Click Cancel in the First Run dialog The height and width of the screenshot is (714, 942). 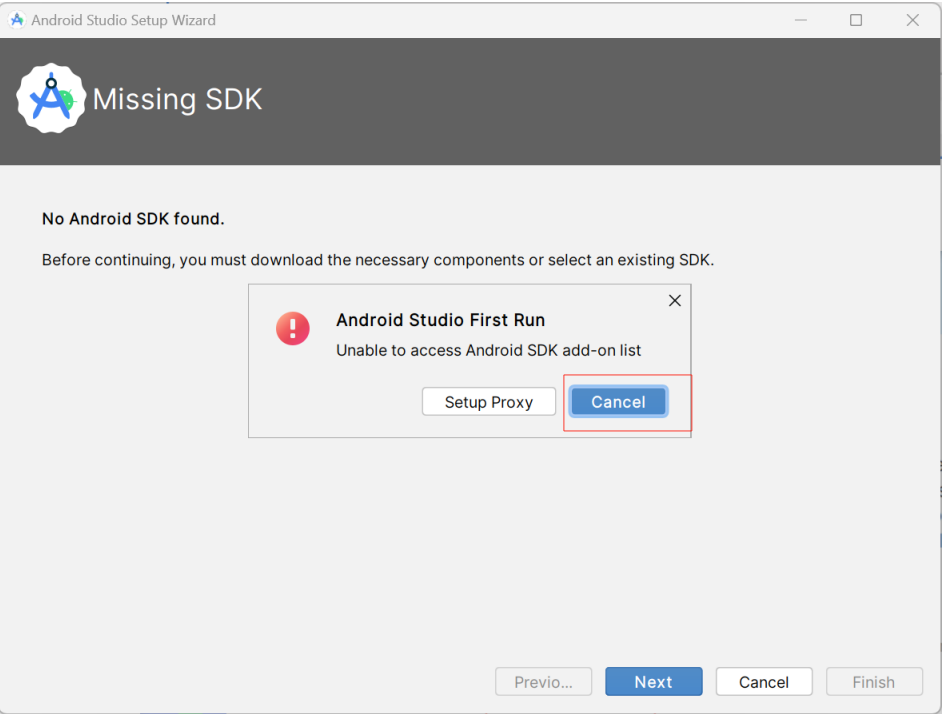(618, 401)
